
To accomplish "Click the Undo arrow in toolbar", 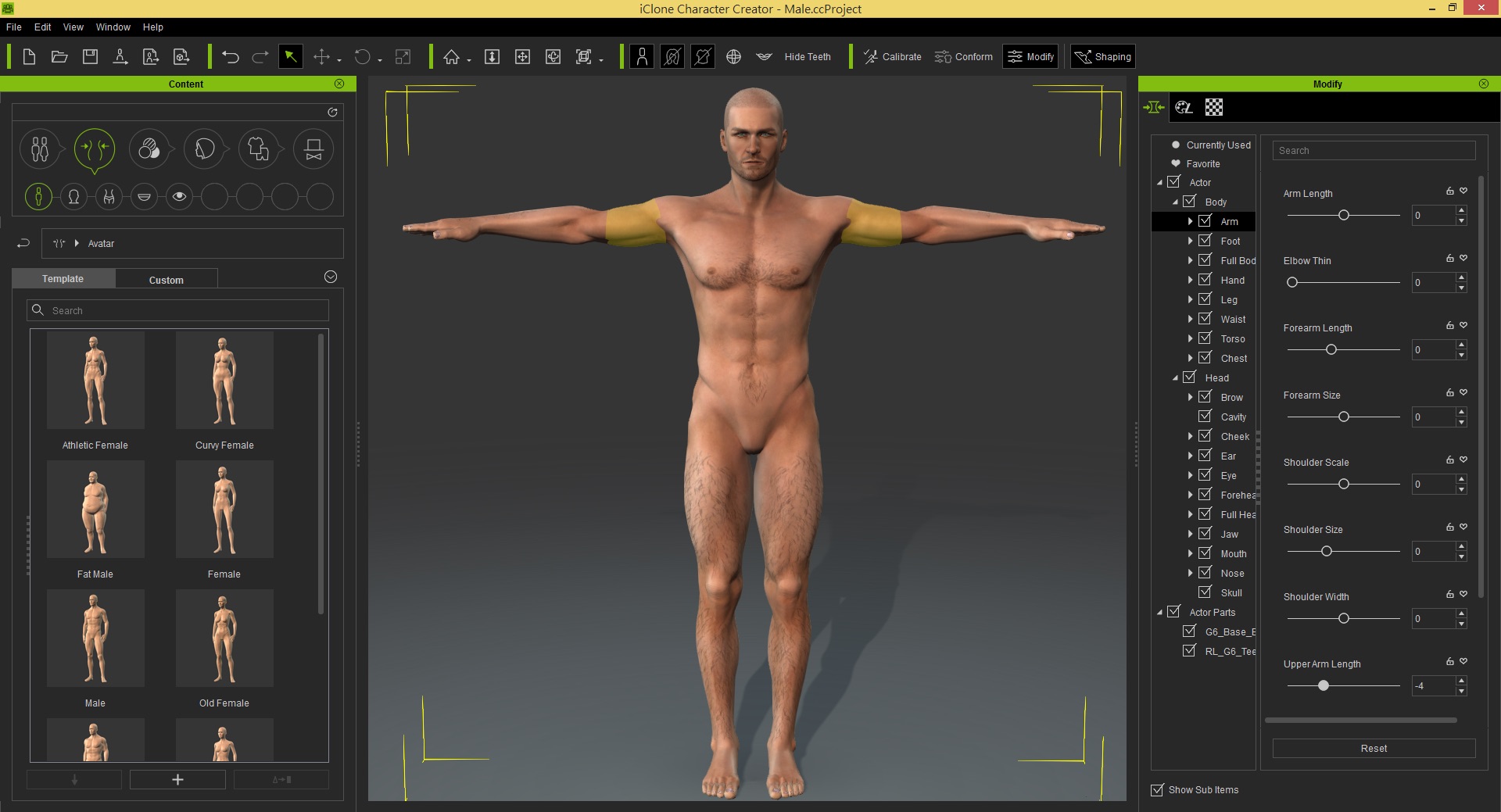I will pos(230,57).
